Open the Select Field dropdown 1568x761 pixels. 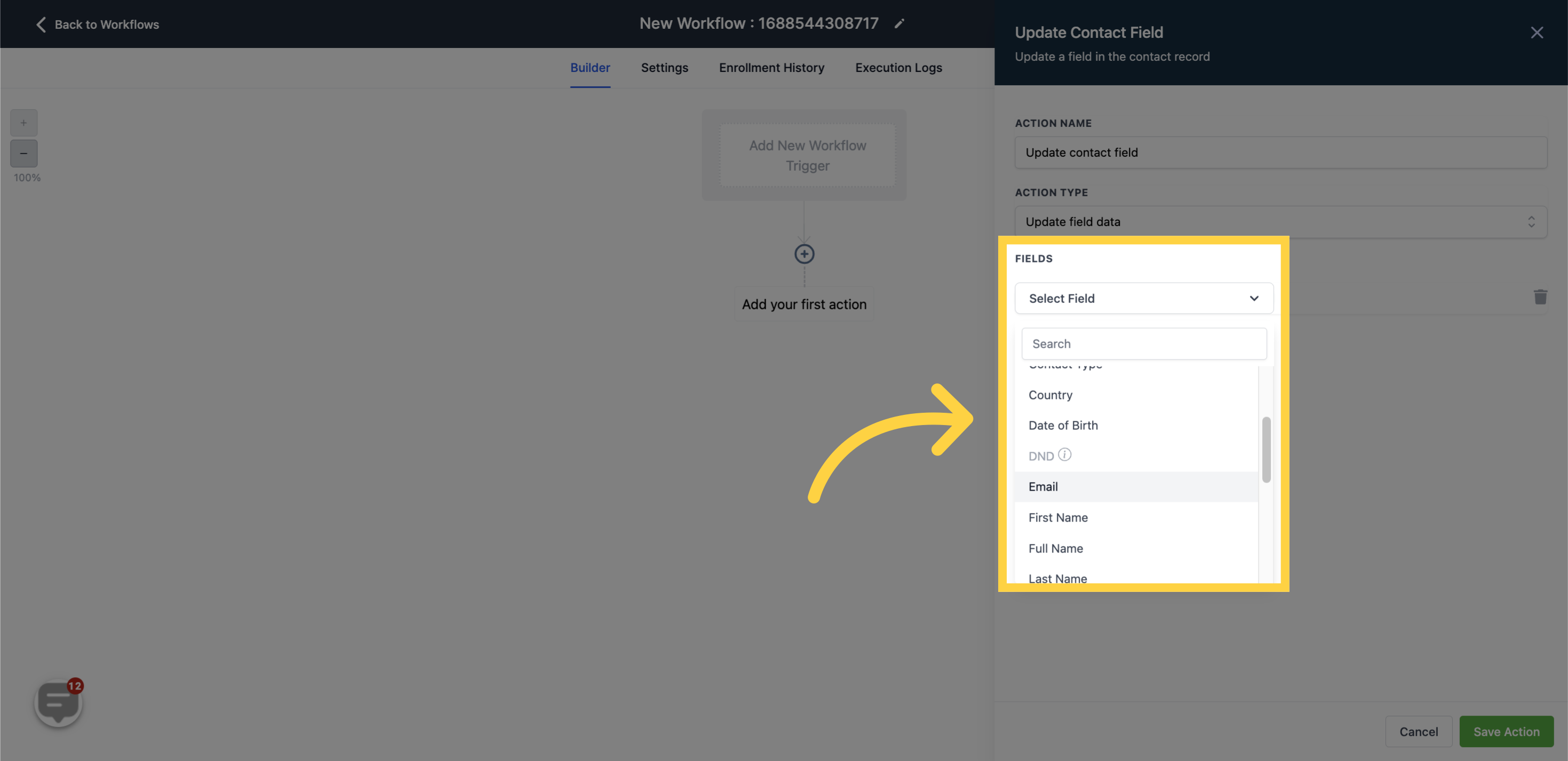coord(1144,298)
